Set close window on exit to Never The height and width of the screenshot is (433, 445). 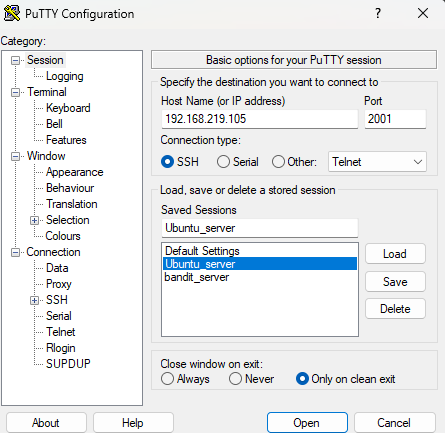235,379
